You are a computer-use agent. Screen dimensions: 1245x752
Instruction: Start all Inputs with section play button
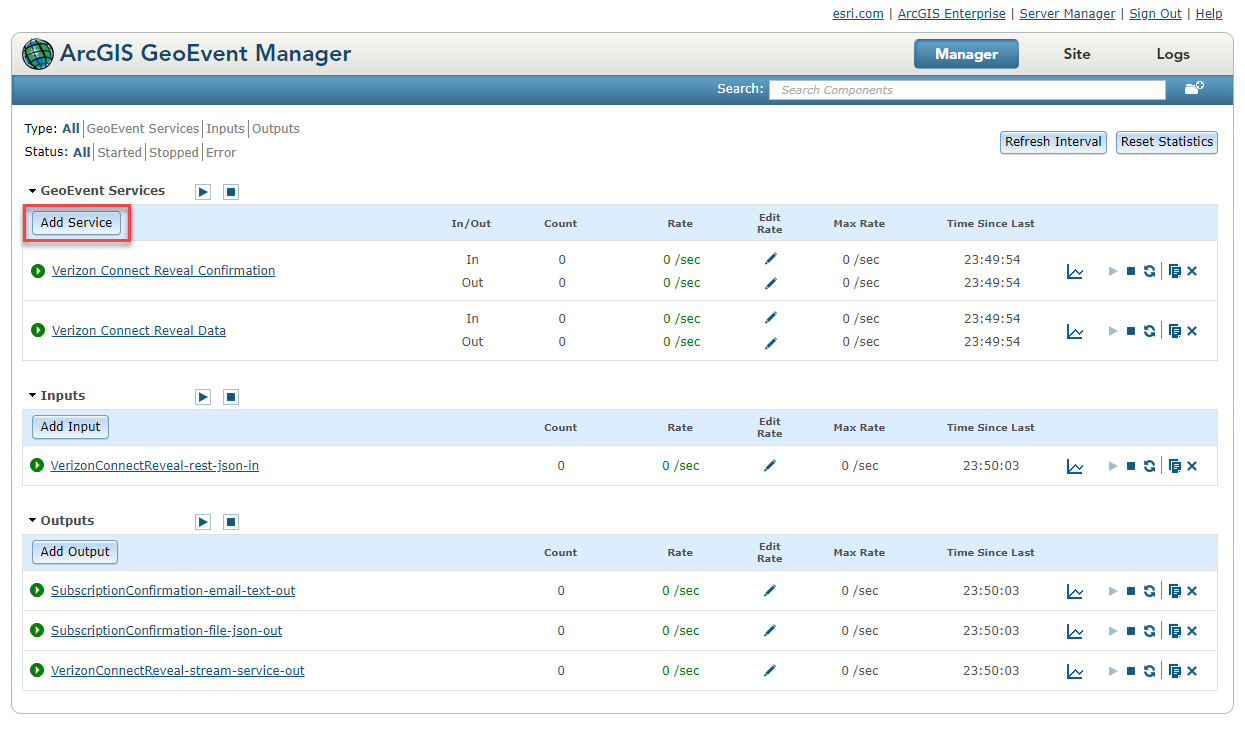203,397
